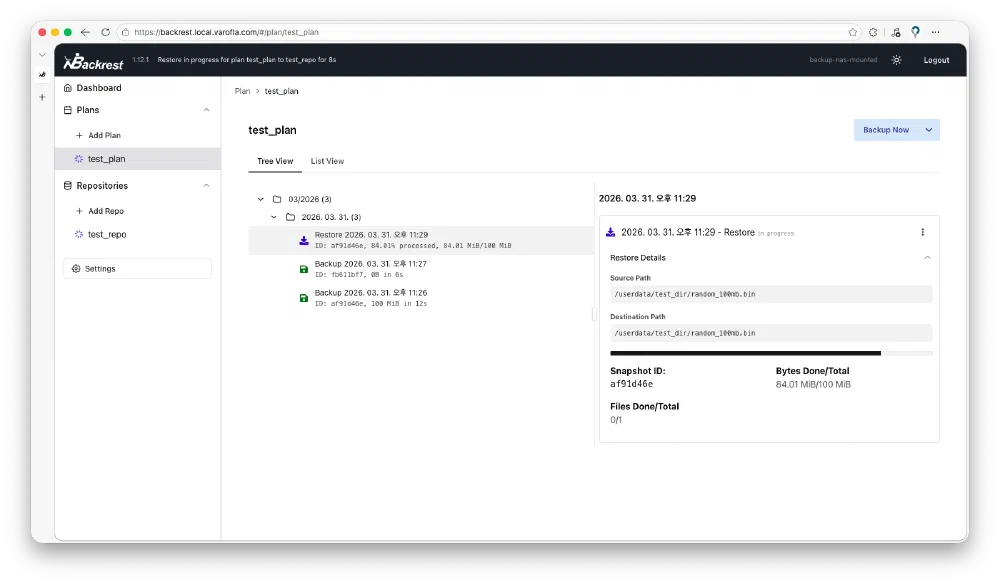The width and height of the screenshot is (1000, 584).
Task: Click the plus icon beside Add Plan
Action: [x=80, y=135]
